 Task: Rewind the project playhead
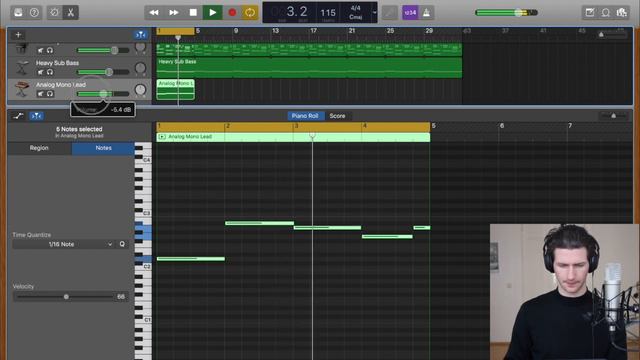click(x=154, y=13)
